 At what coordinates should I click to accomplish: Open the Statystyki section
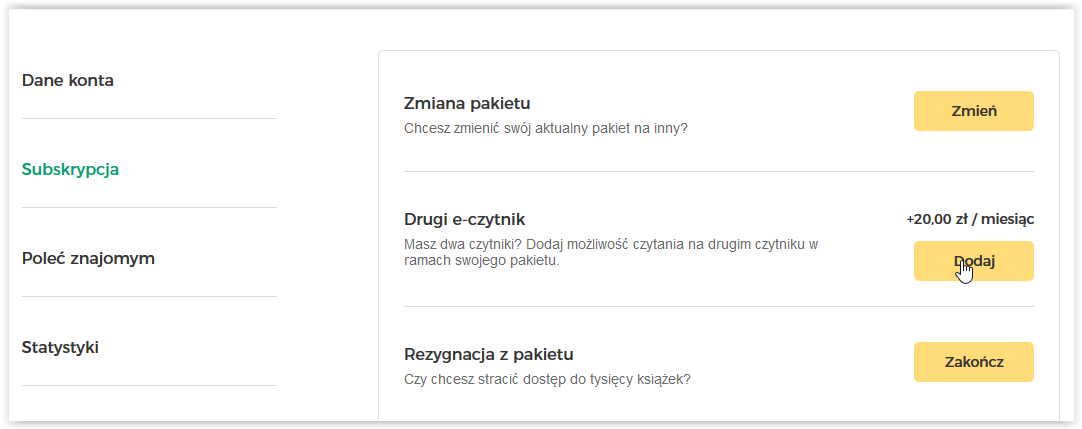60,347
